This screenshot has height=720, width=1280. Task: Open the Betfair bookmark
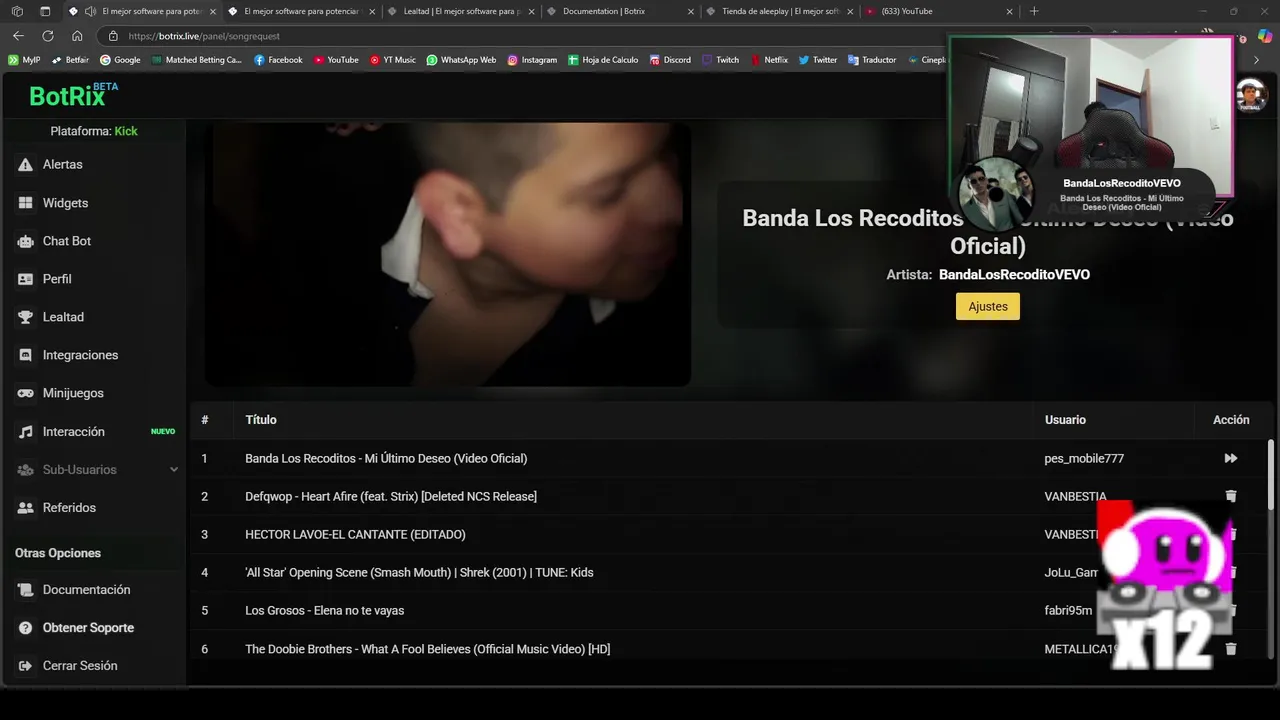click(71, 60)
